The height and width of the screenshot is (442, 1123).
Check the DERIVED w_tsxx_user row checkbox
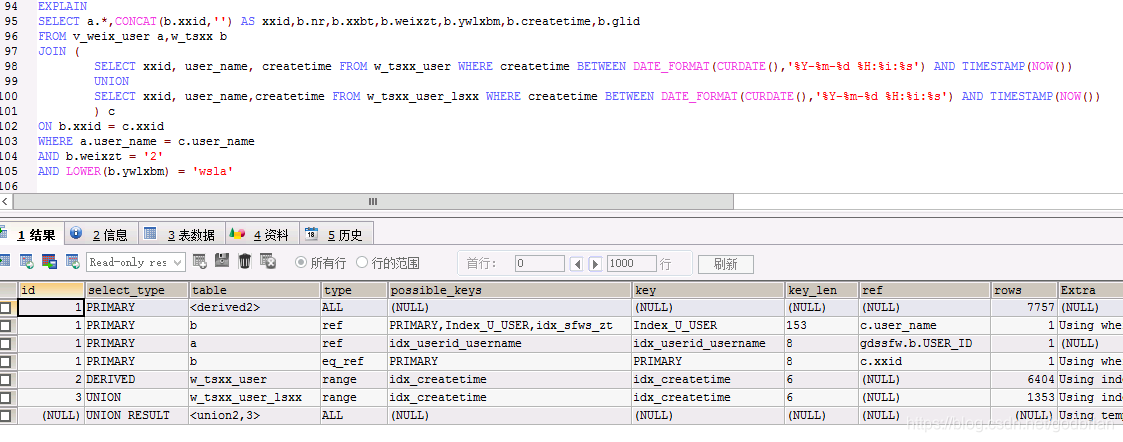(6, 379)
